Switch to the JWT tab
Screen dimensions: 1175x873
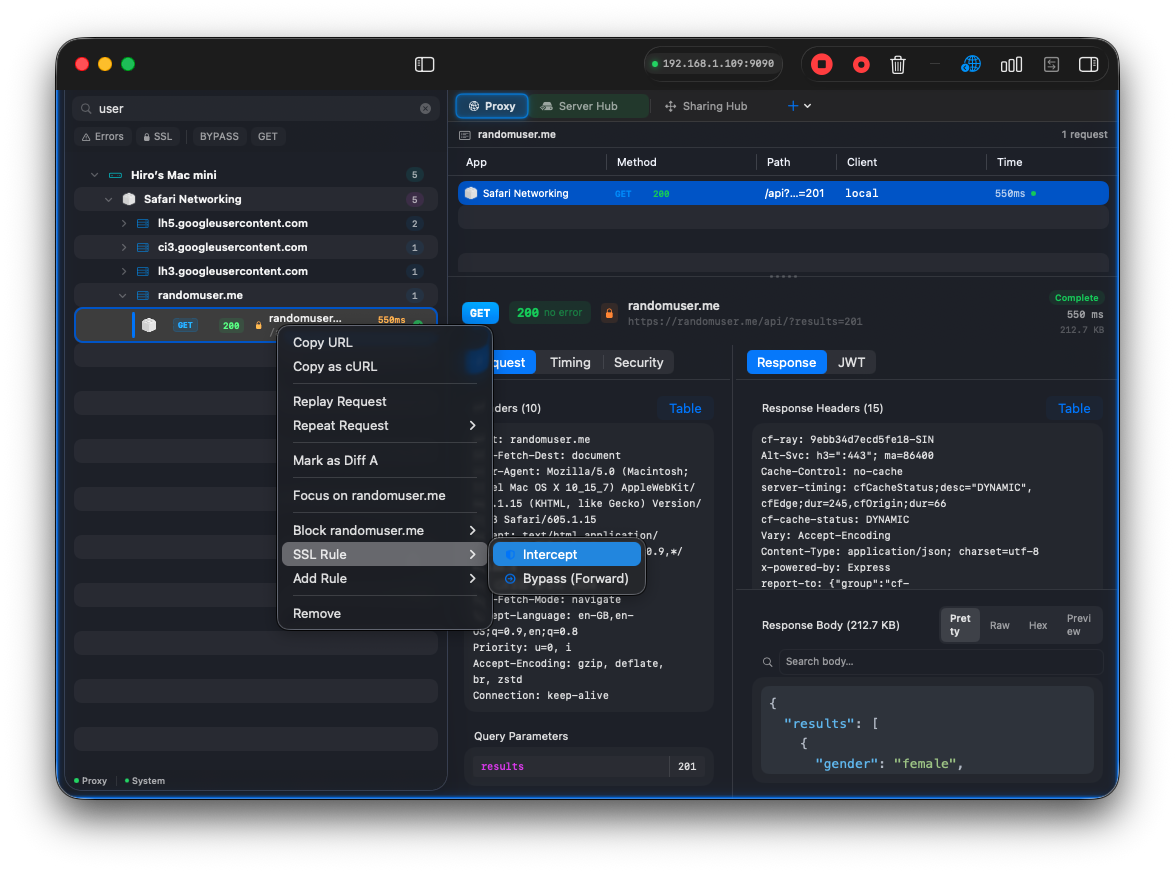pyautogui.click(x=851, y=362)
